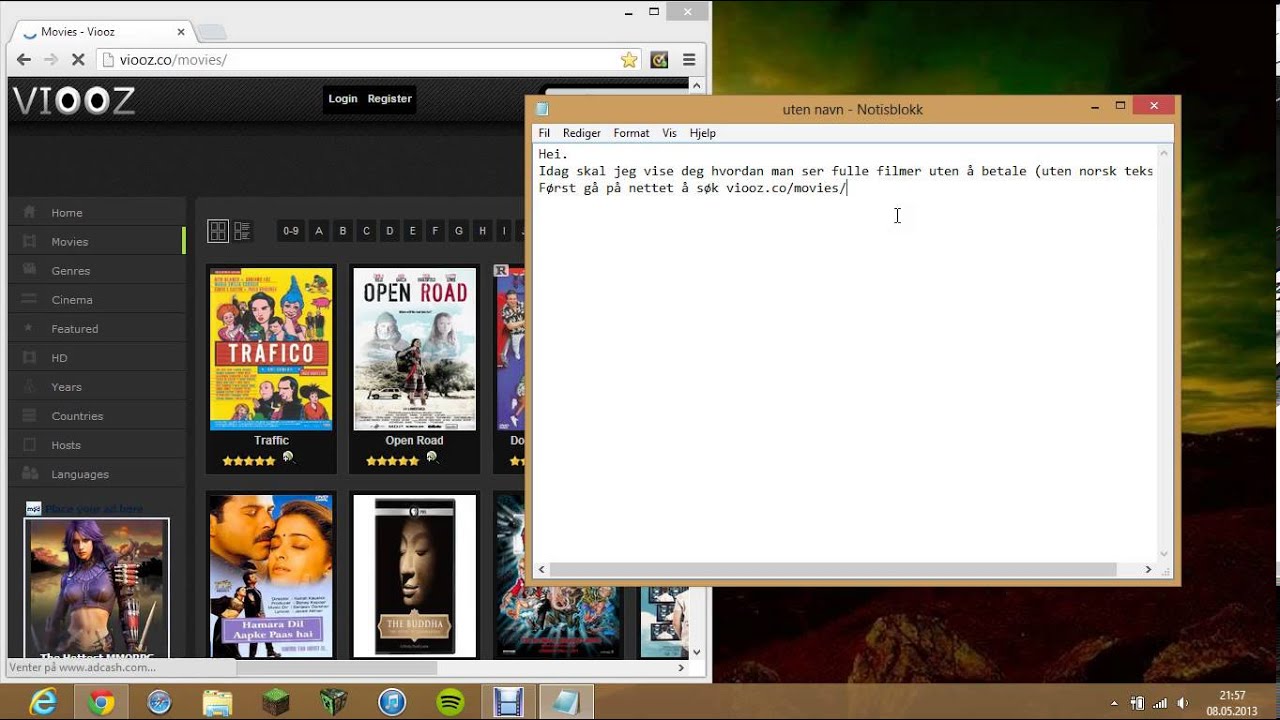This screenshot has height=720, width=1280.
Task: Filter movies by letter E
Action: click(413, 231)
